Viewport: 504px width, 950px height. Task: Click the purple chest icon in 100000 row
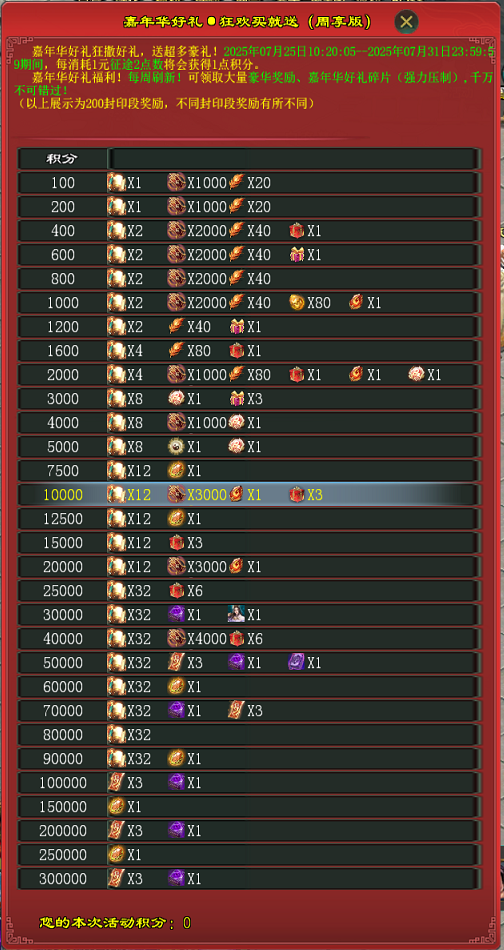point(176,782)
